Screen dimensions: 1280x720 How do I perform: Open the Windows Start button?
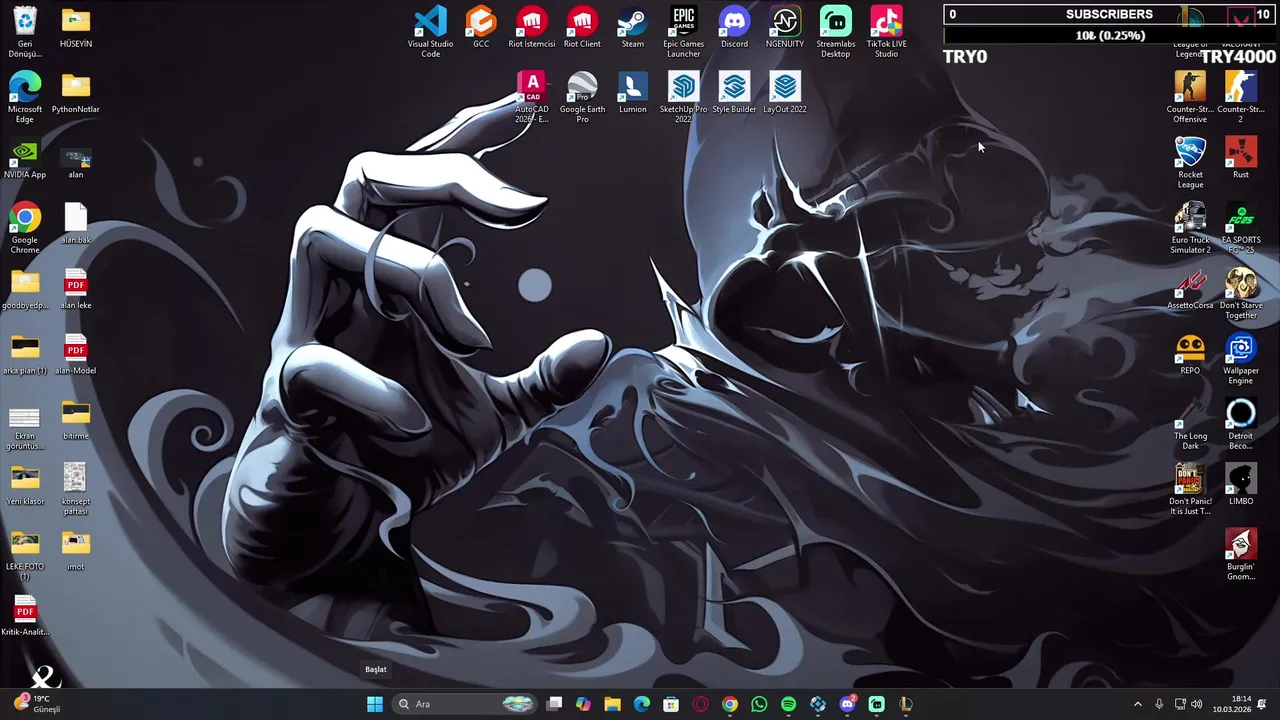(x=374, y=704)
